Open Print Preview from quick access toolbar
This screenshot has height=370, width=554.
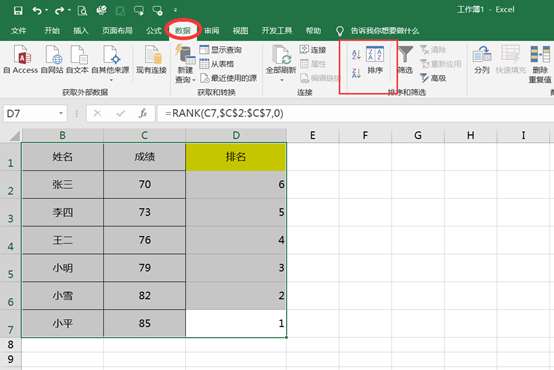click(x=82, y=11)
